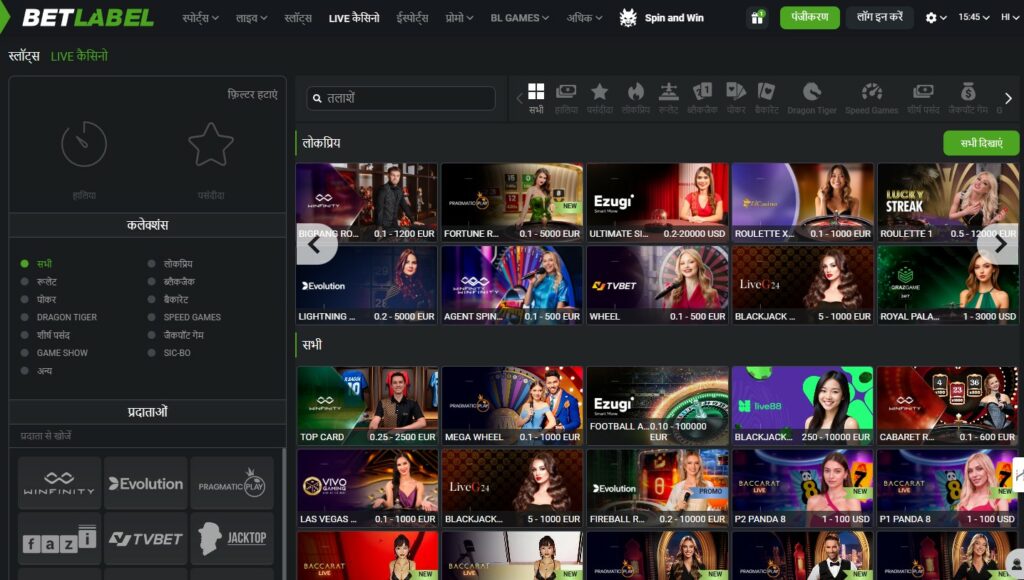Click the provider search field
1024x580 pixels.
148,436
